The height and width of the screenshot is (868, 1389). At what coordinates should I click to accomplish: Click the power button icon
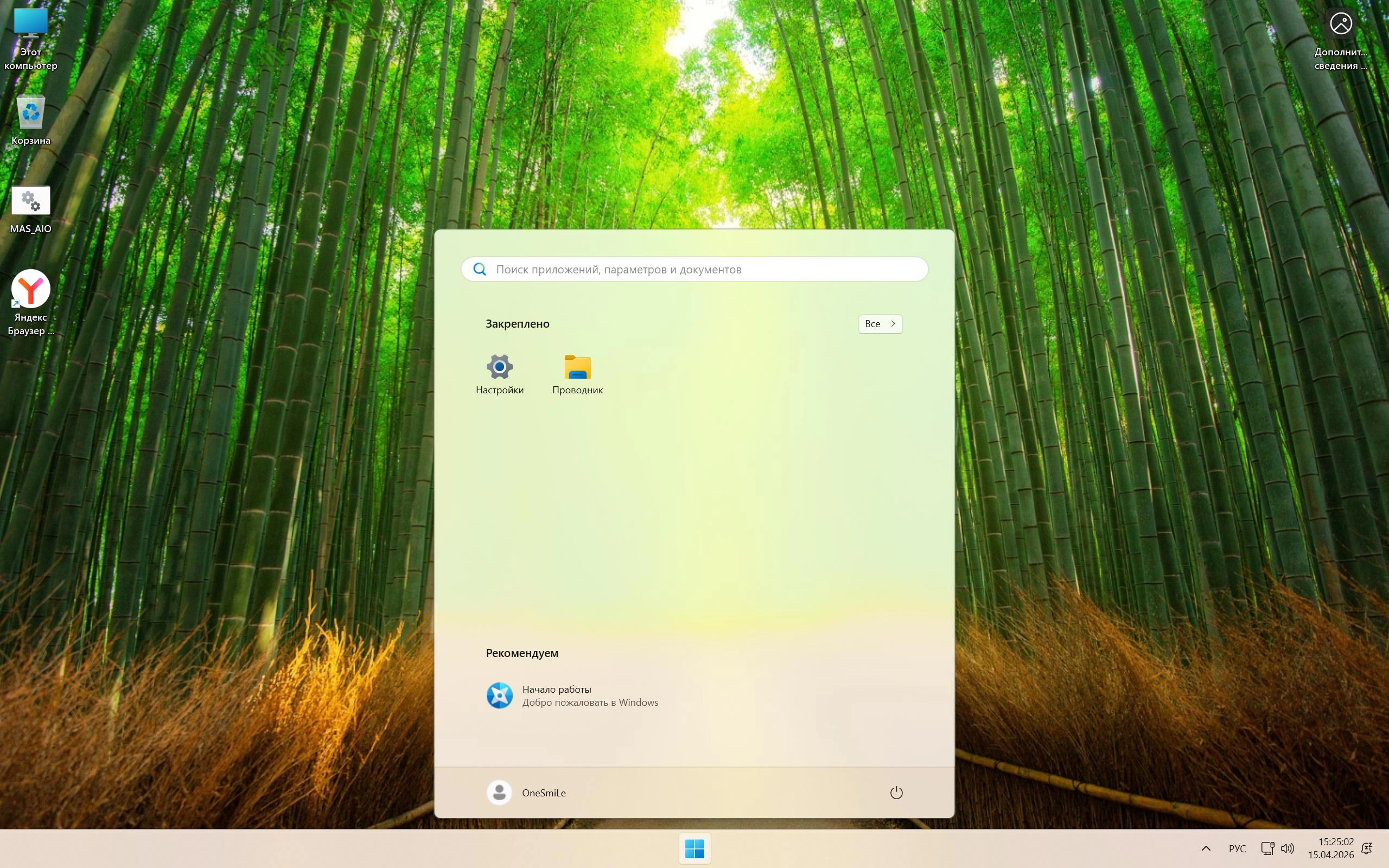coord(896,793)
